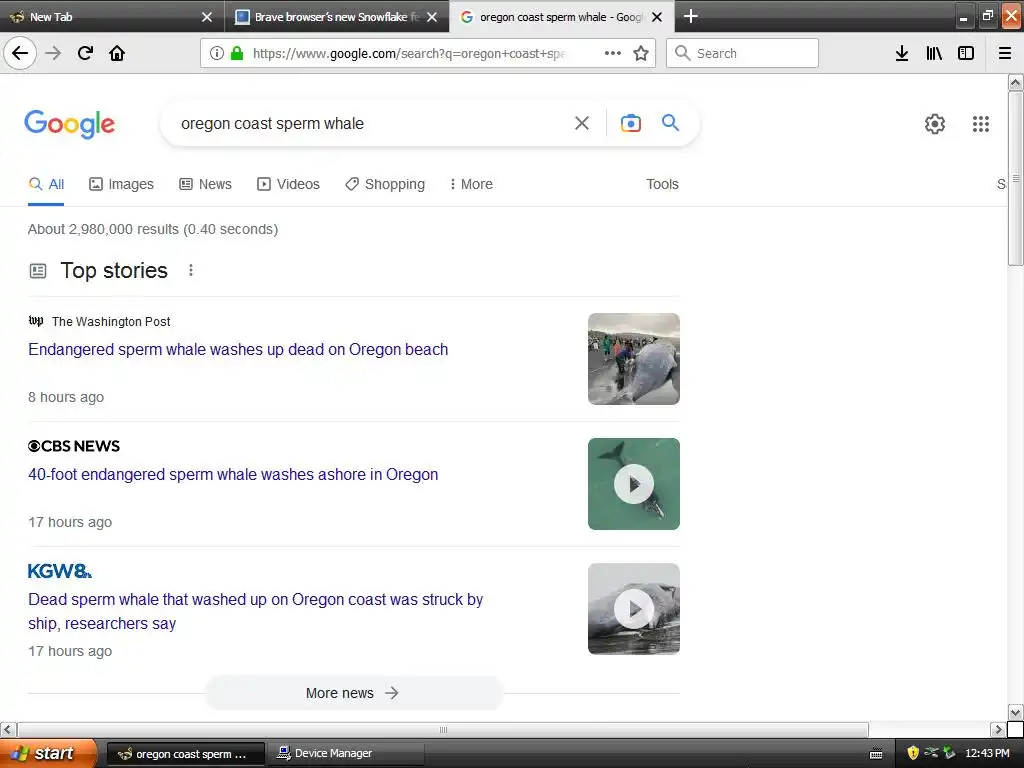Open the library bookshelf icon
The width and height of the screenshot is (1024, 768).
934,53
